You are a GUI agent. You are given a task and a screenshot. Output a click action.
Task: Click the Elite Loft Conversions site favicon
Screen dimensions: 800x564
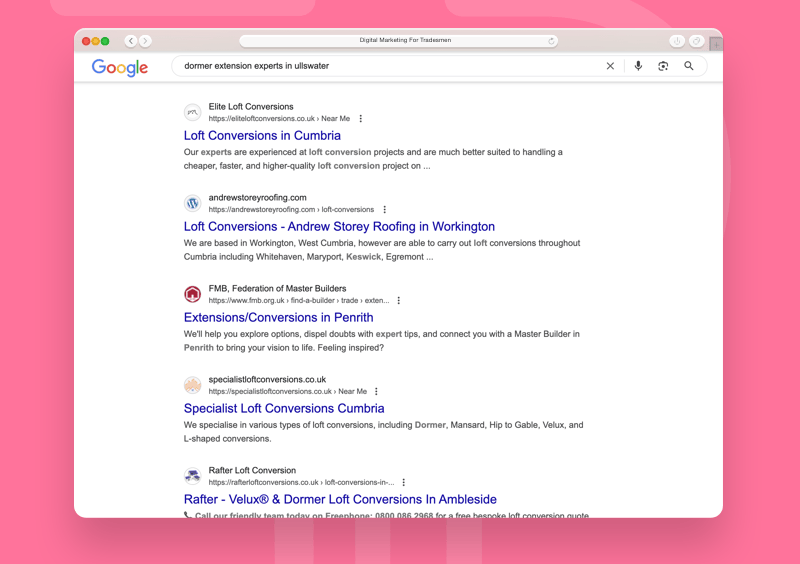click(x=192, y=113)
